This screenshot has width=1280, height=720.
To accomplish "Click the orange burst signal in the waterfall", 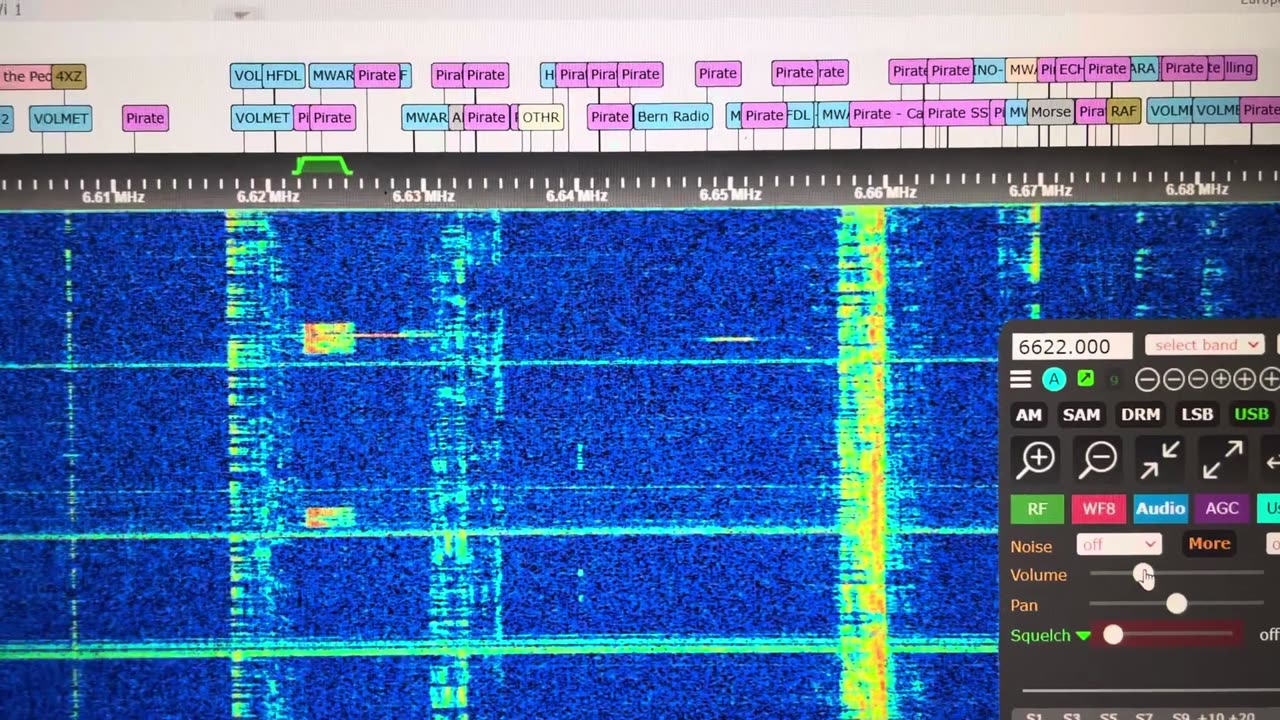I will click(329, 338).
